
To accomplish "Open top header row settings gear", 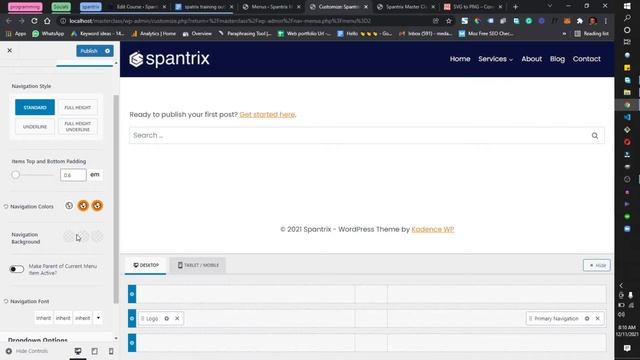I will [132, 294].
